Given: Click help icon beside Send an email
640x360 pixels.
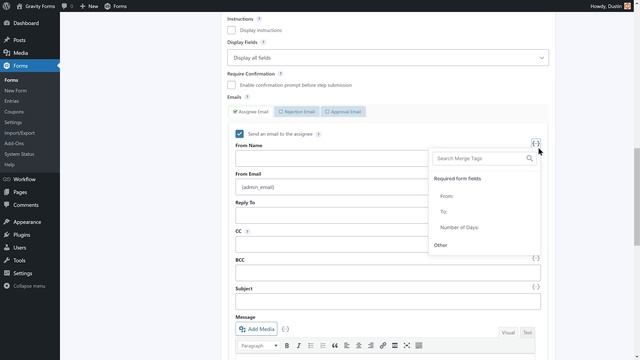Looking at the screenshot, I should coord(318,134).
